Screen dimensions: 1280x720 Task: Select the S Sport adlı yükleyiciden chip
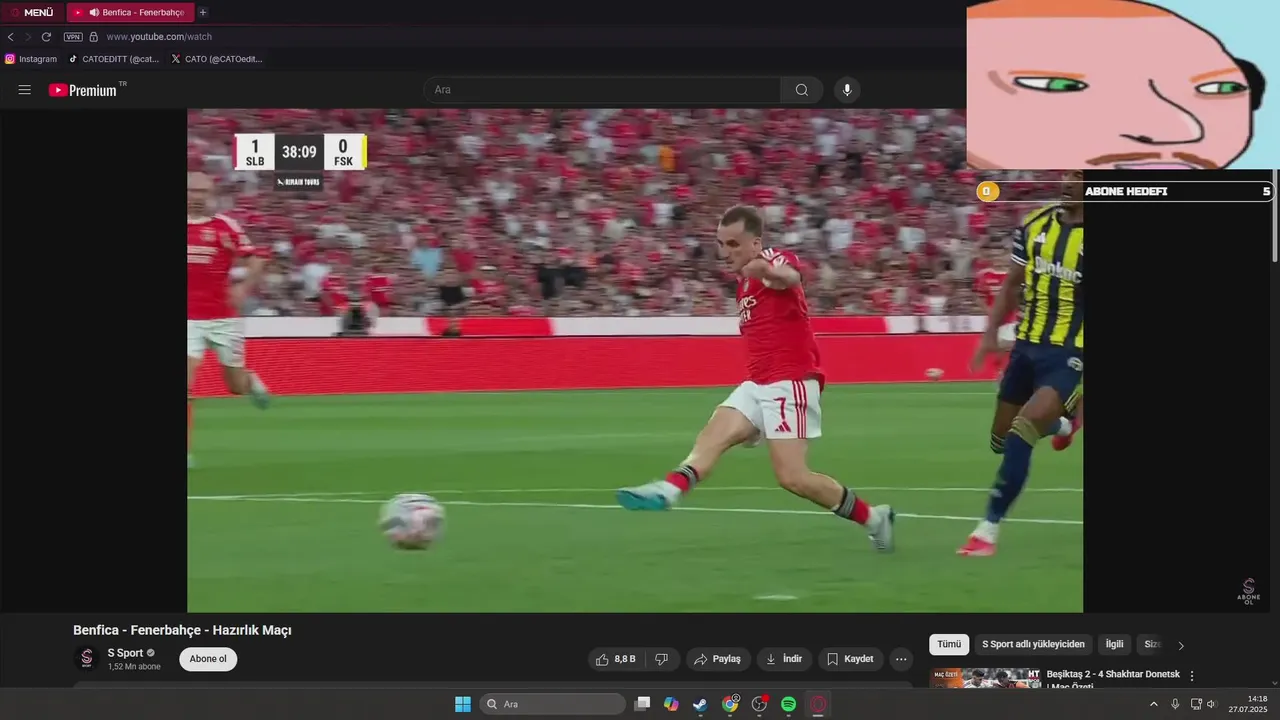1033,645
